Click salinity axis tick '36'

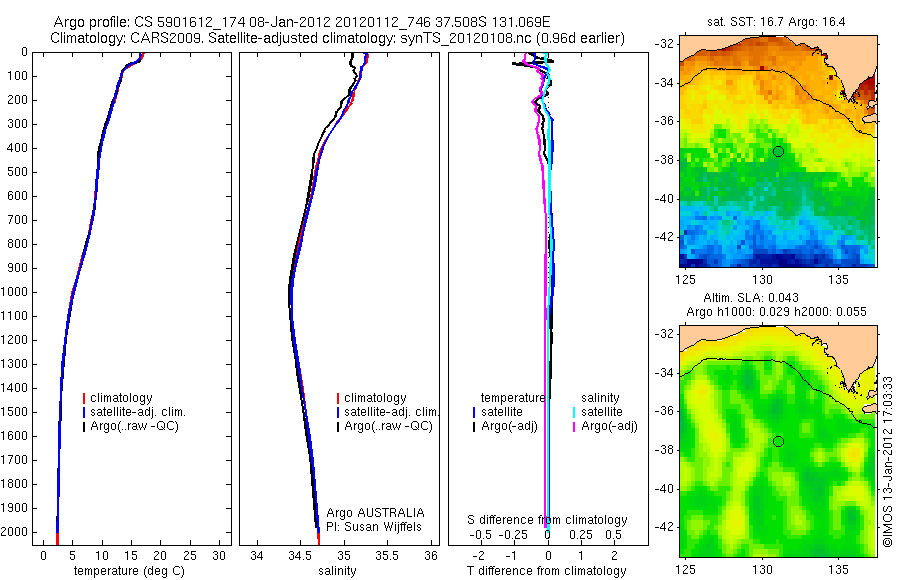[430, 555]
